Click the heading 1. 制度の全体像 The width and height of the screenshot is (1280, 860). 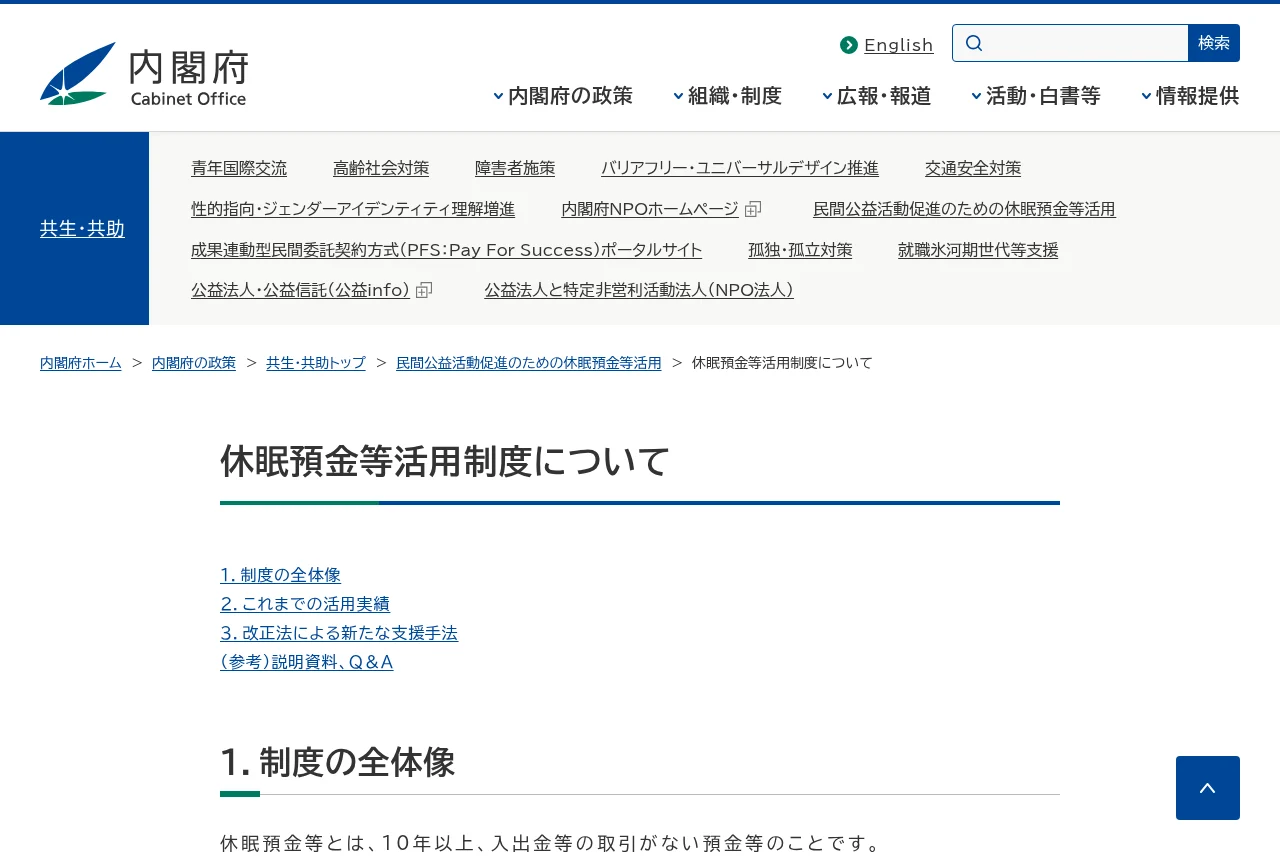coord(338,762)
